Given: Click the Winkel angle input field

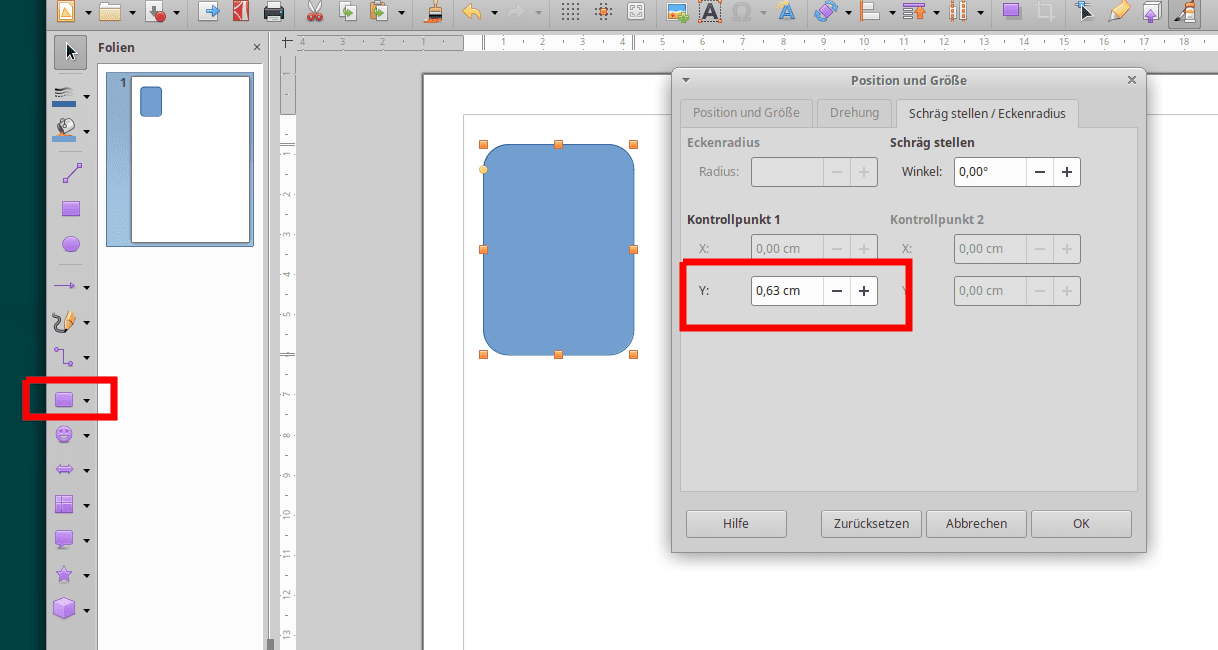Looking at the screenshot, I should tap(990, 172).
